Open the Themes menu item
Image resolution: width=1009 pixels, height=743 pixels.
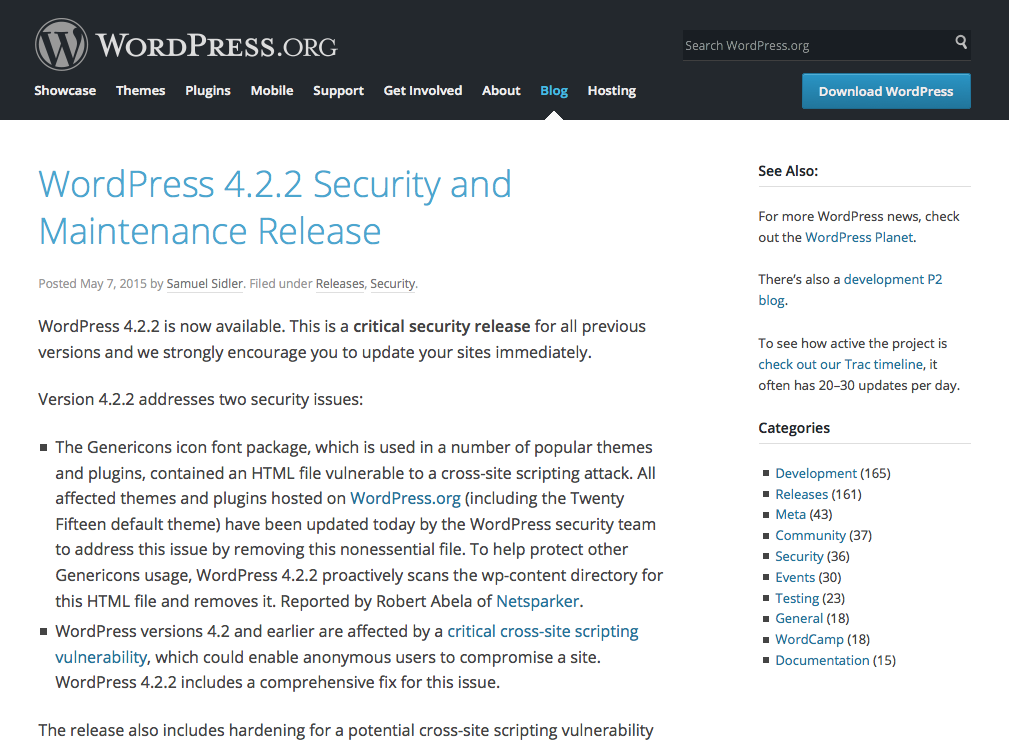[x=140, y=91]
